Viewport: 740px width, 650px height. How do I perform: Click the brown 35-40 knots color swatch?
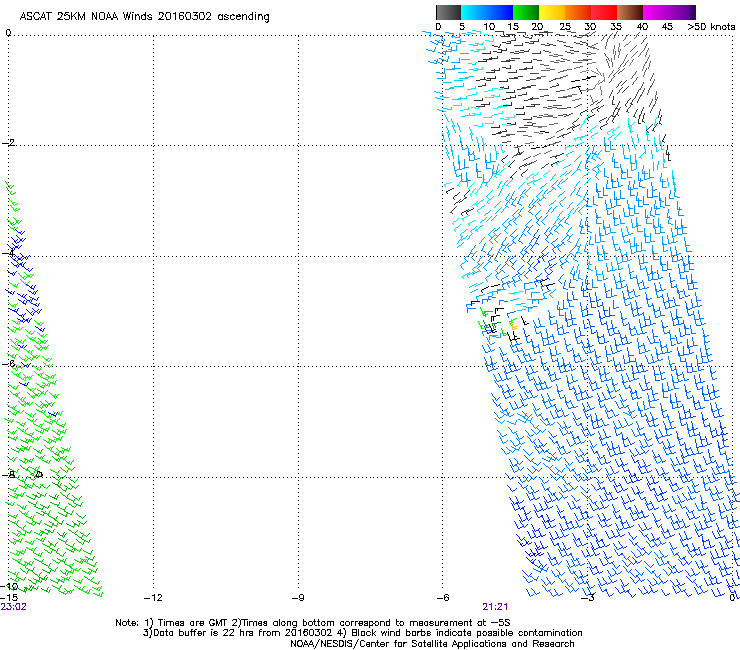[630, 12]
